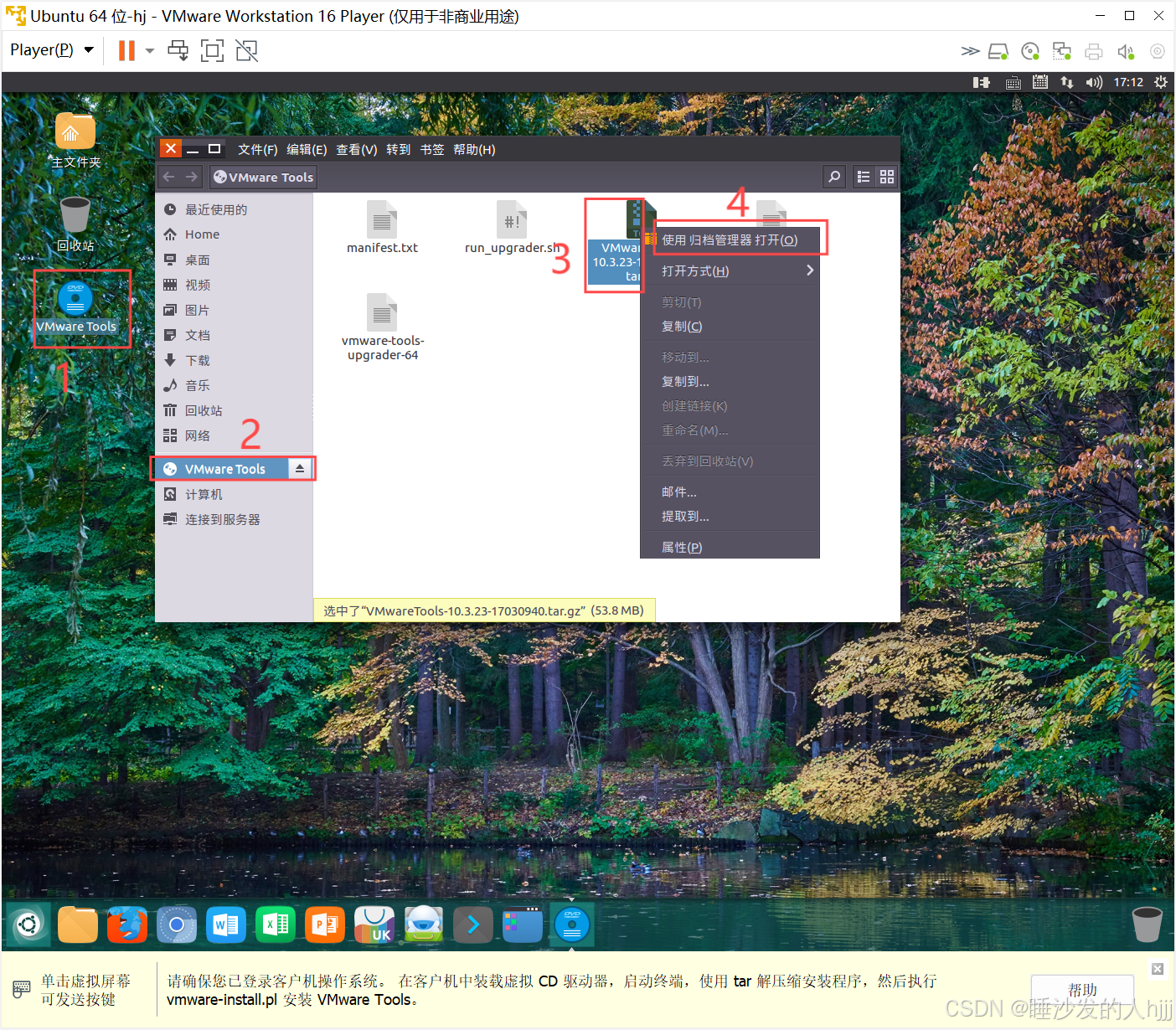The image size is (1176, 1030).
Task: Open the green spreadsheet app in dock
Action: (x=276, y=925)
